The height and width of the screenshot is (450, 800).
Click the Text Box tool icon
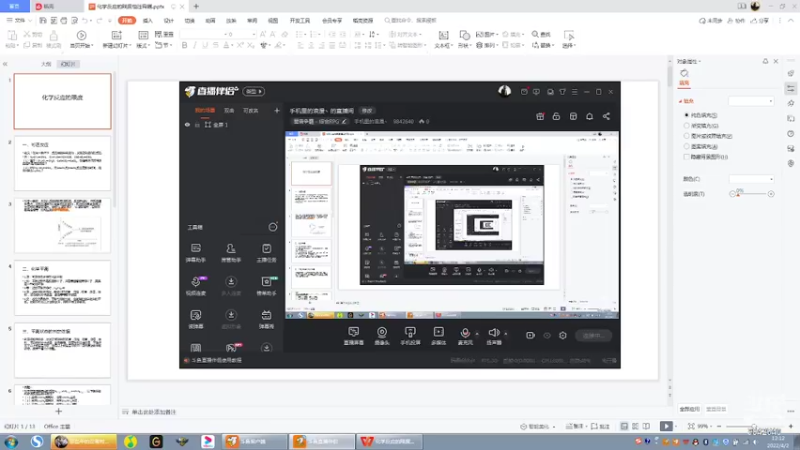[443, 35]
